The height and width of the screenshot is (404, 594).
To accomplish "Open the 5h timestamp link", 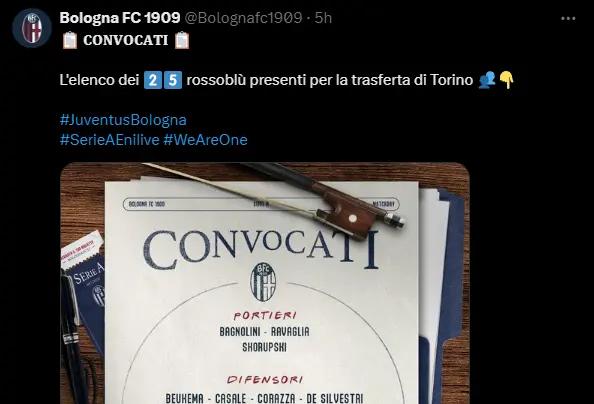I will tap(323, 18).
